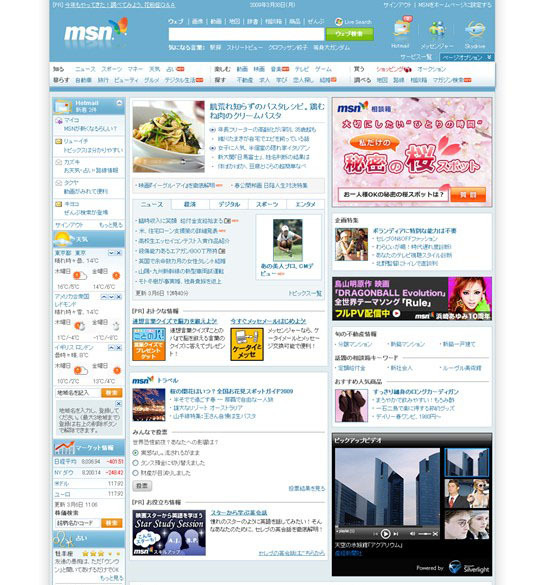
Task: Open the mail envelope for キヨコ
Action: coord(59,204)
